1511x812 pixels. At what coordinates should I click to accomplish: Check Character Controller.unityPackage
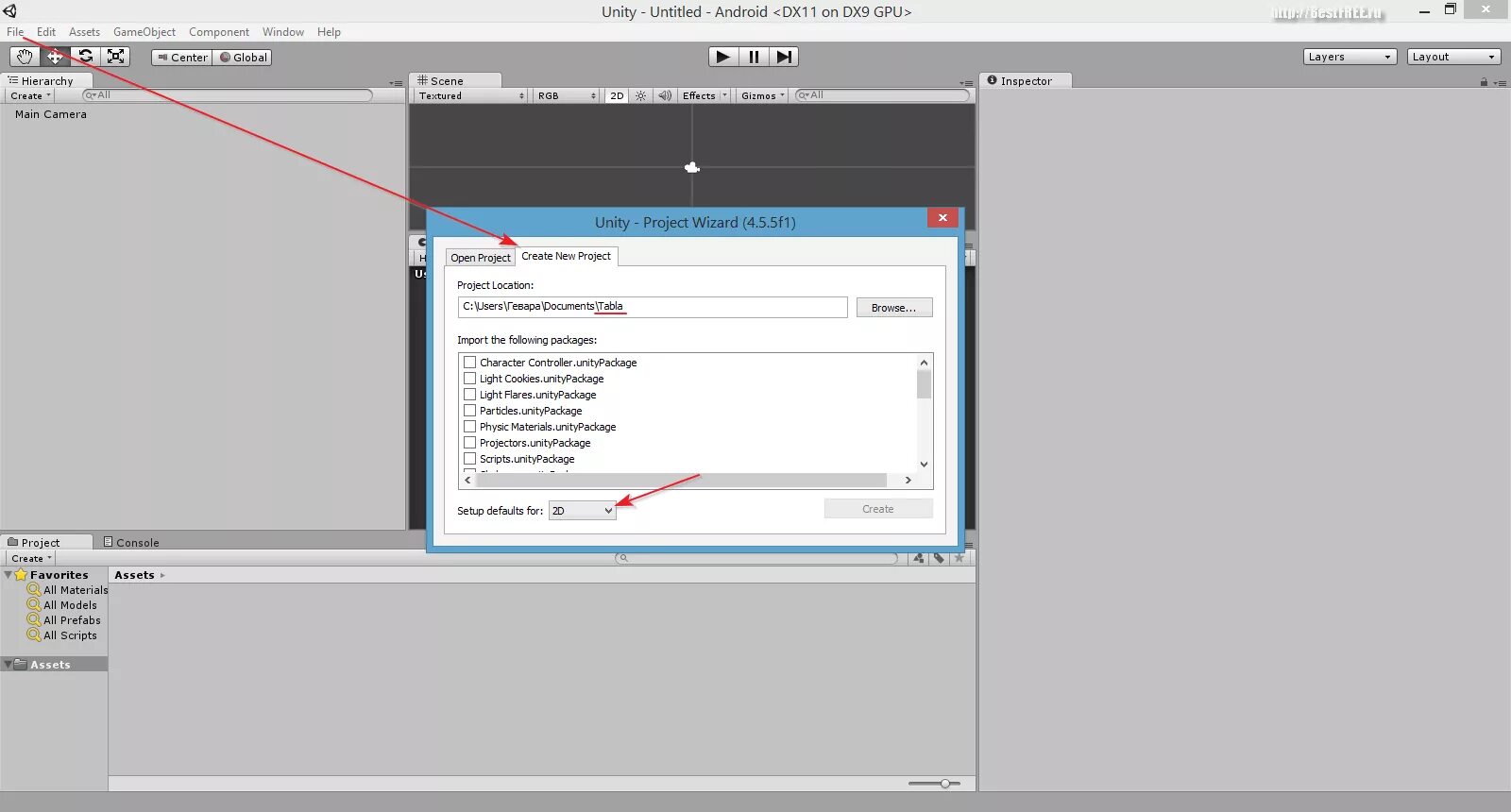[470, 363]
